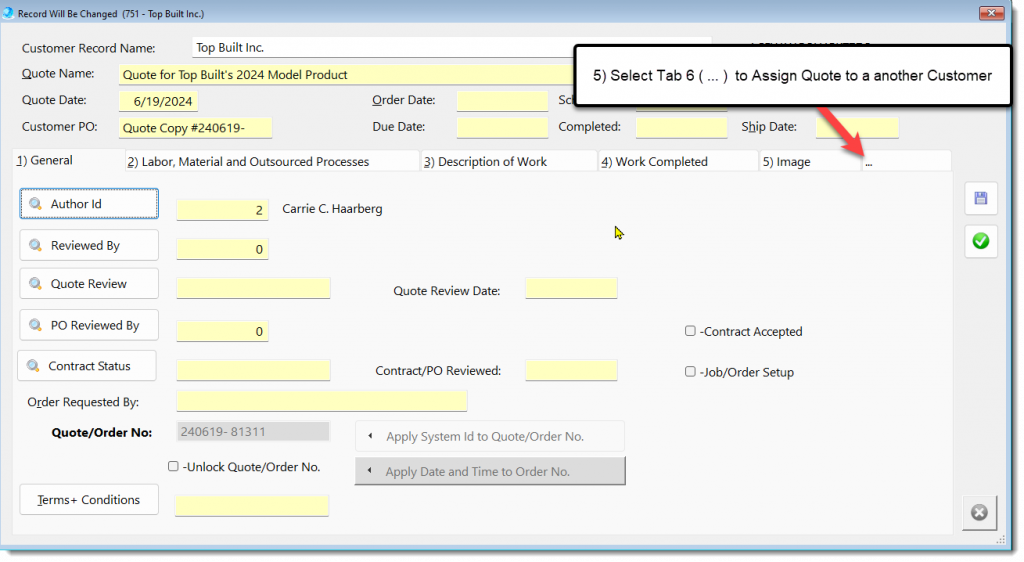The height and width of the screenshot is (562, 1024).
Task: Click the Author Id number field
Action: tap(222, 210)
